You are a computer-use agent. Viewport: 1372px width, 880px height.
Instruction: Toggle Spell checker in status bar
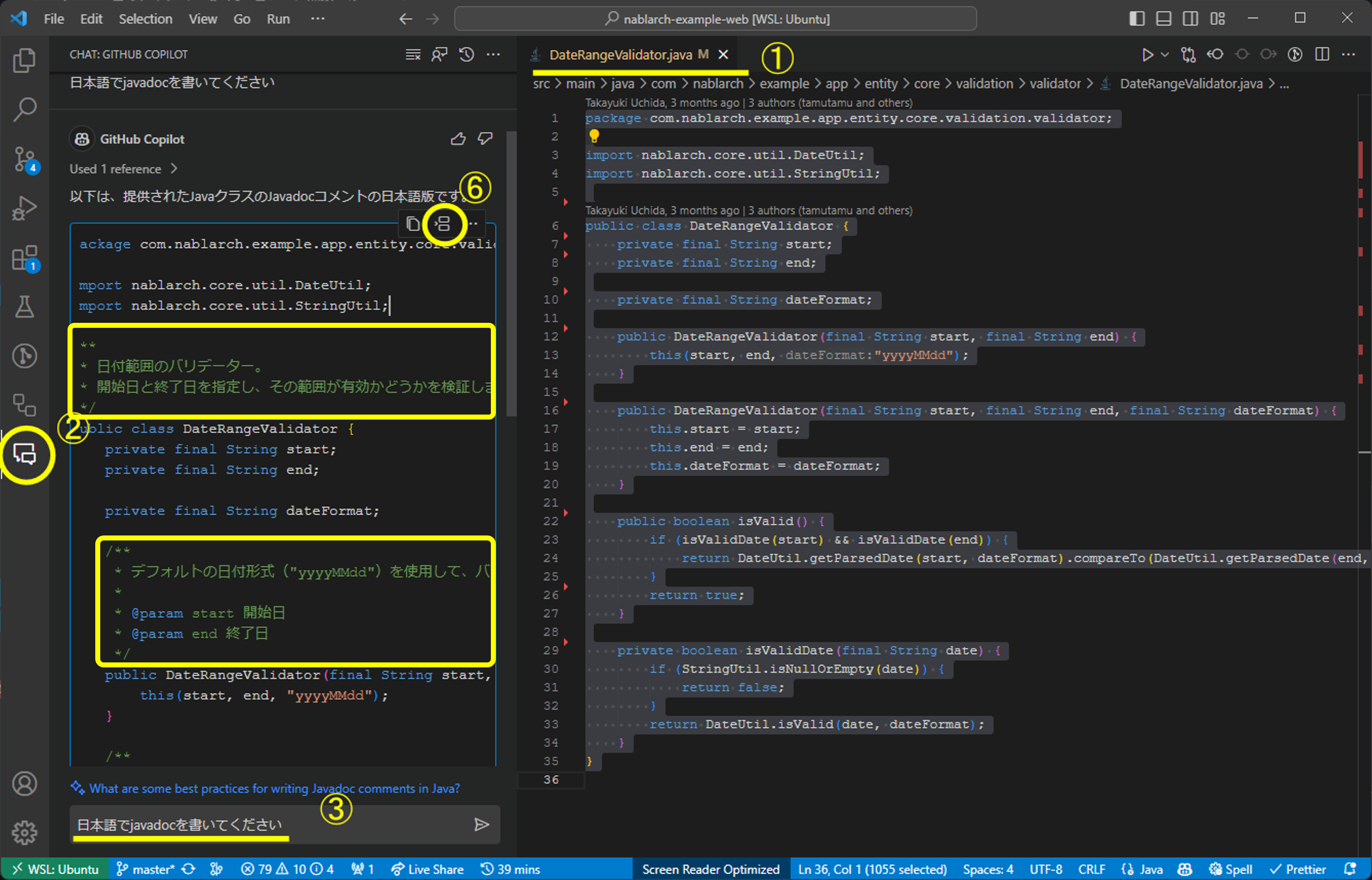[x=1230, y=869]
